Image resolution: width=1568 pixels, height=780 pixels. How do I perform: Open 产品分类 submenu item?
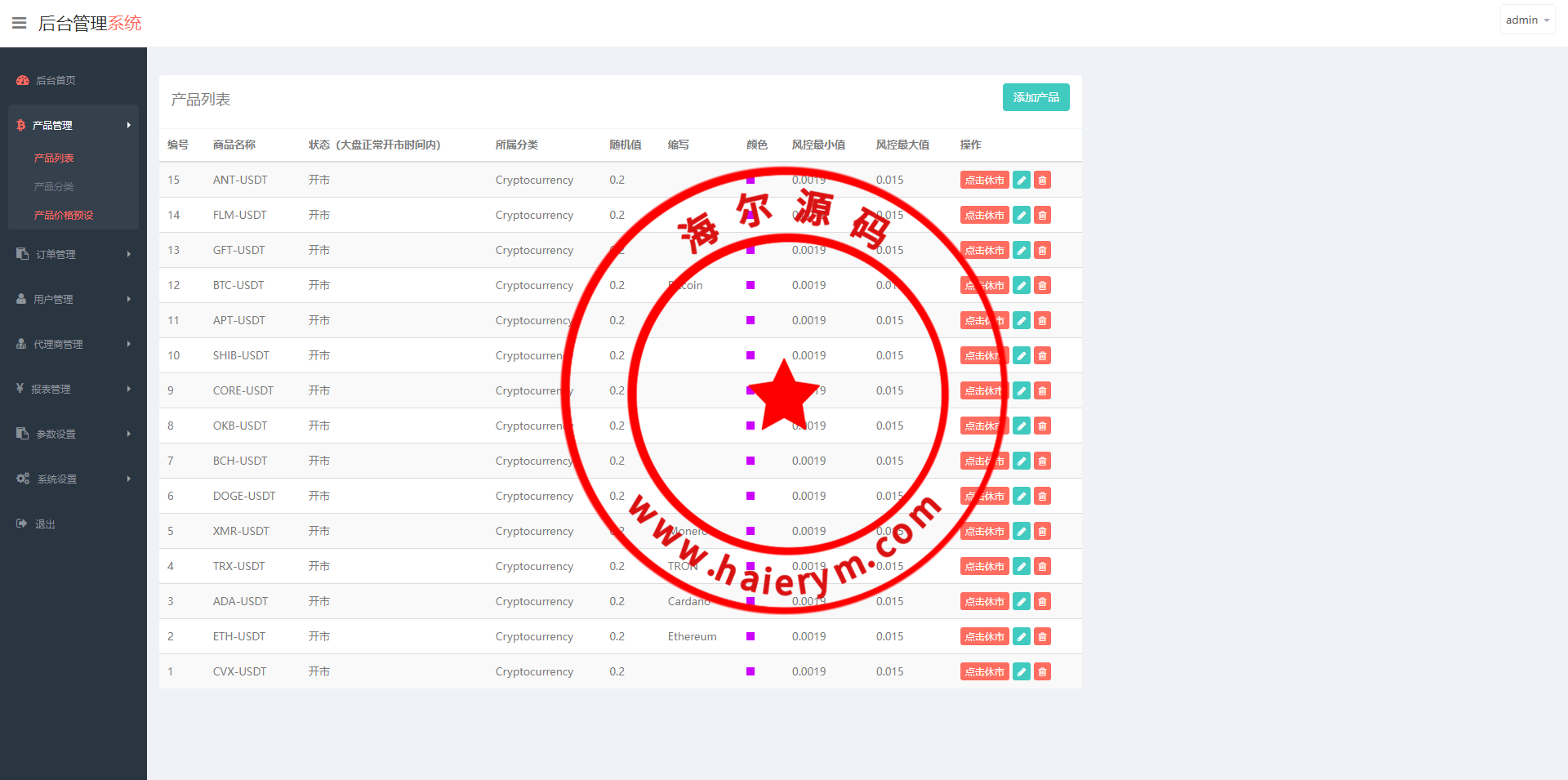[x=54, y=186]
